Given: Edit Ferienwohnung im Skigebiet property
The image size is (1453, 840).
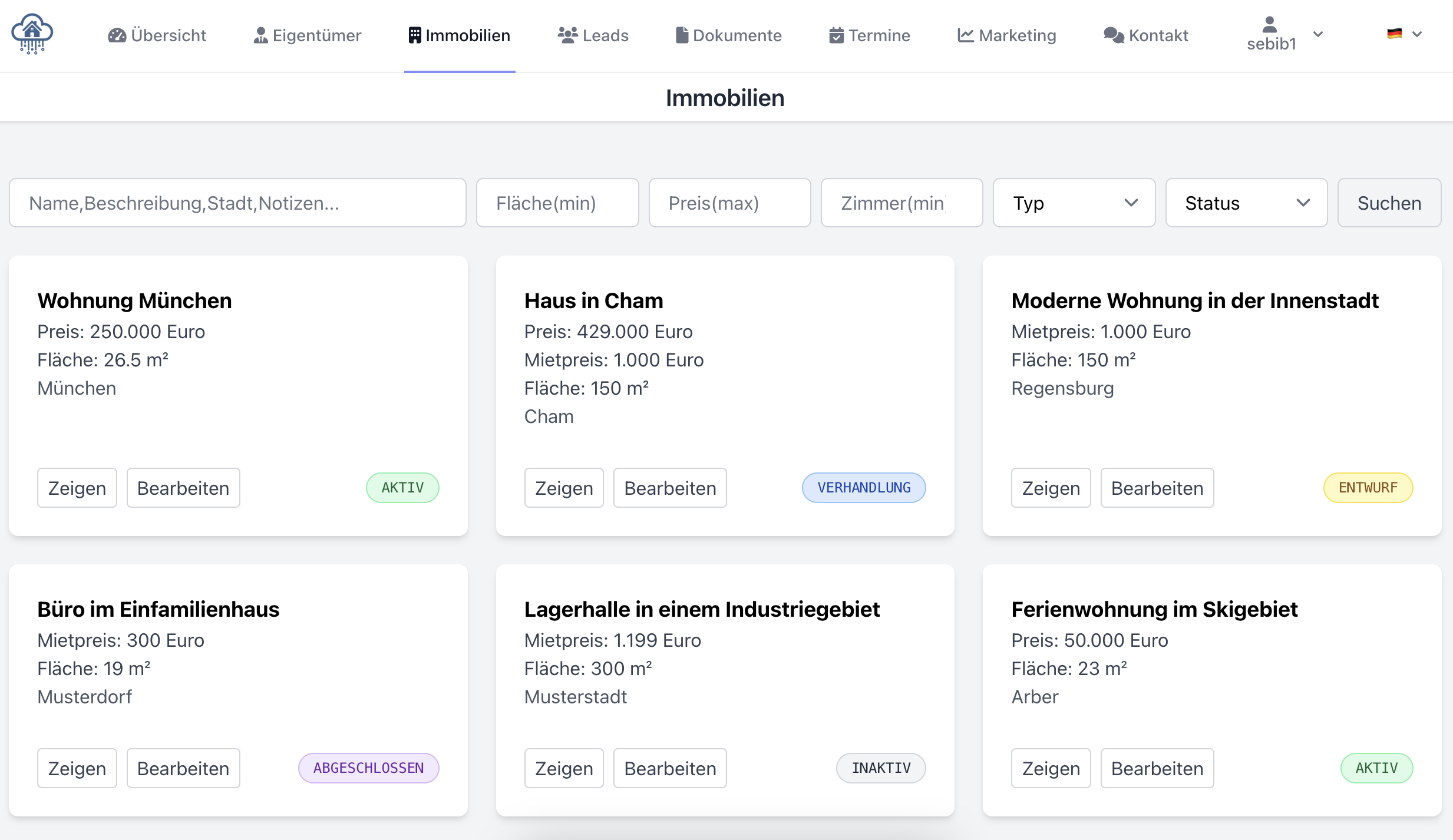Looking at the screenshot, I should click(1157, 768).
